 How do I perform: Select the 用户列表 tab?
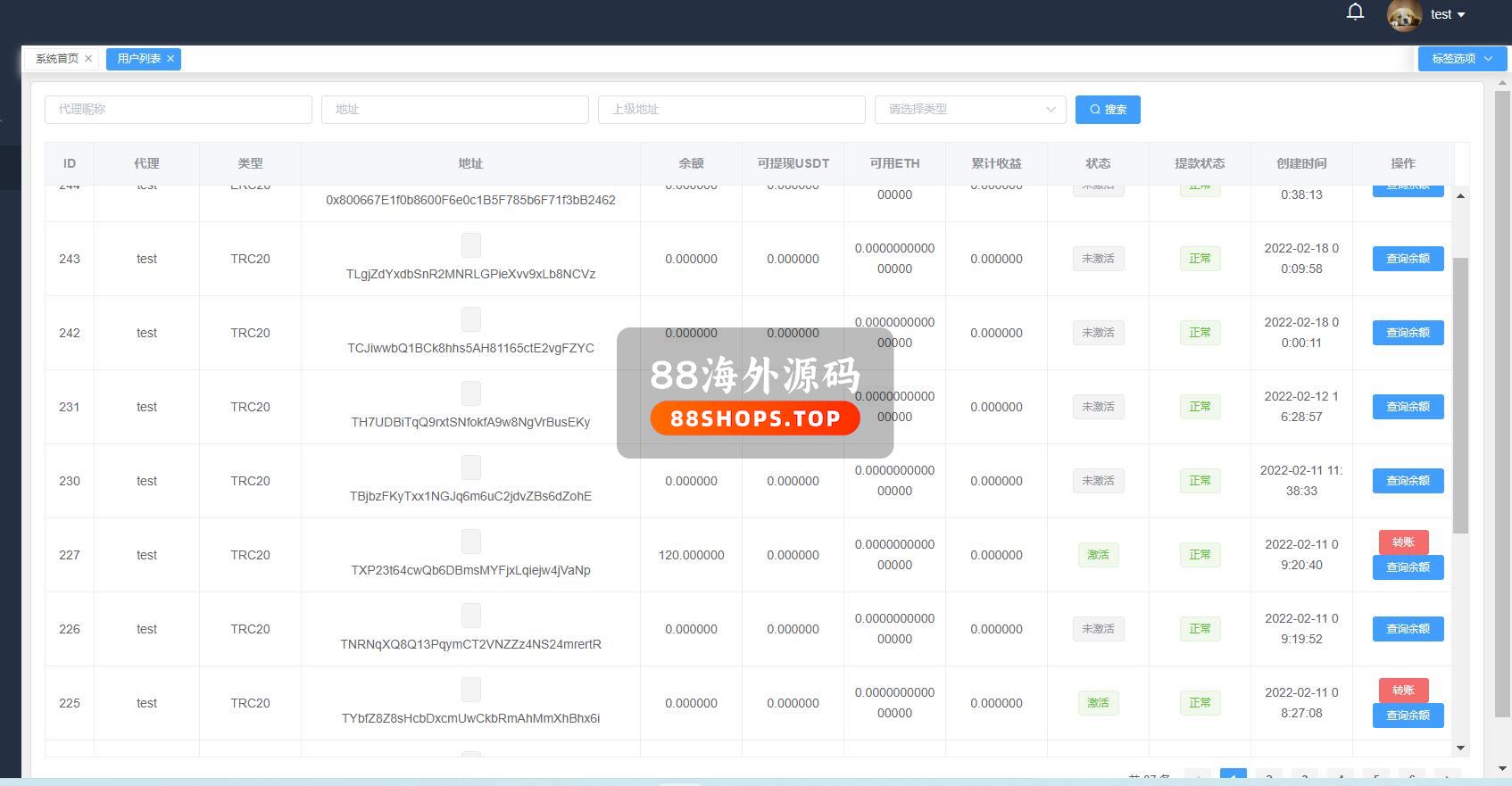click(x=138, y=59)
